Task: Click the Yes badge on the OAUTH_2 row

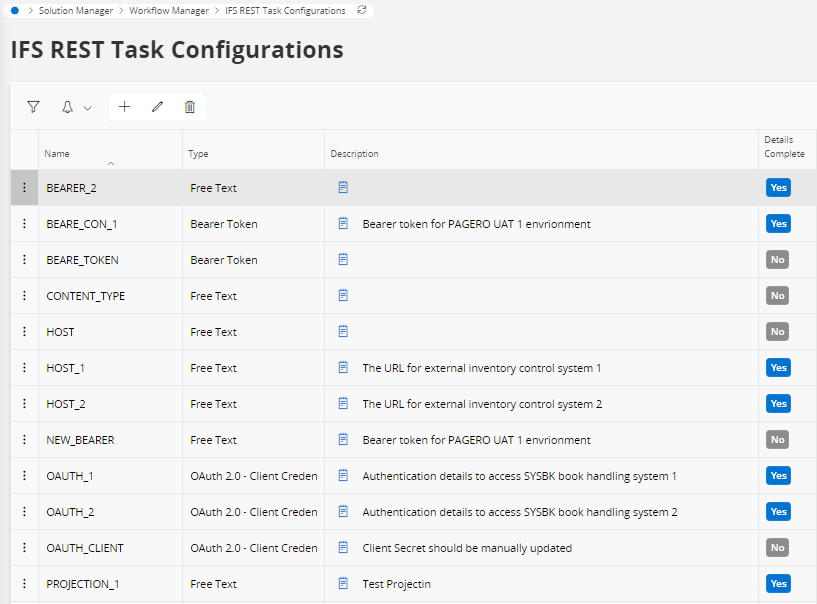Action: [778, 511]
